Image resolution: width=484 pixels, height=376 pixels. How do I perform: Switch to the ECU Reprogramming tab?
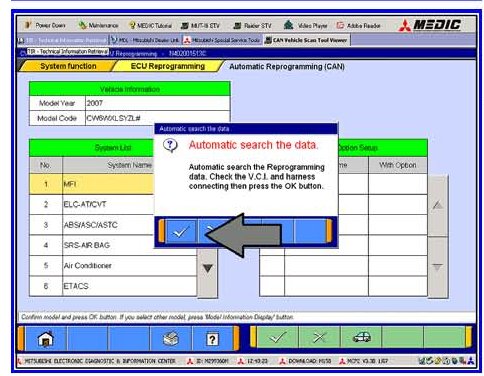coord(168,66)
